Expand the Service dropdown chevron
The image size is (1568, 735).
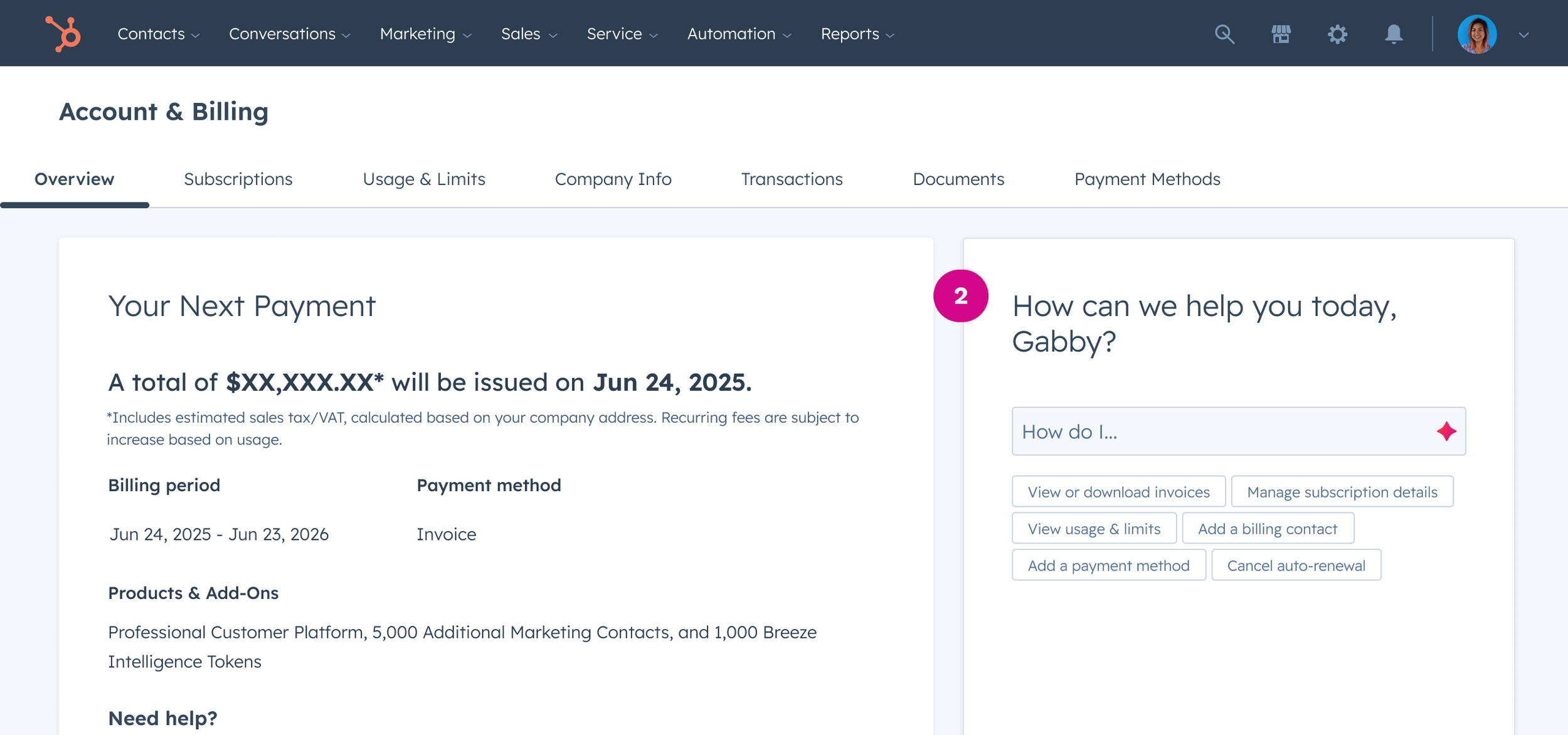pos(654,36)
